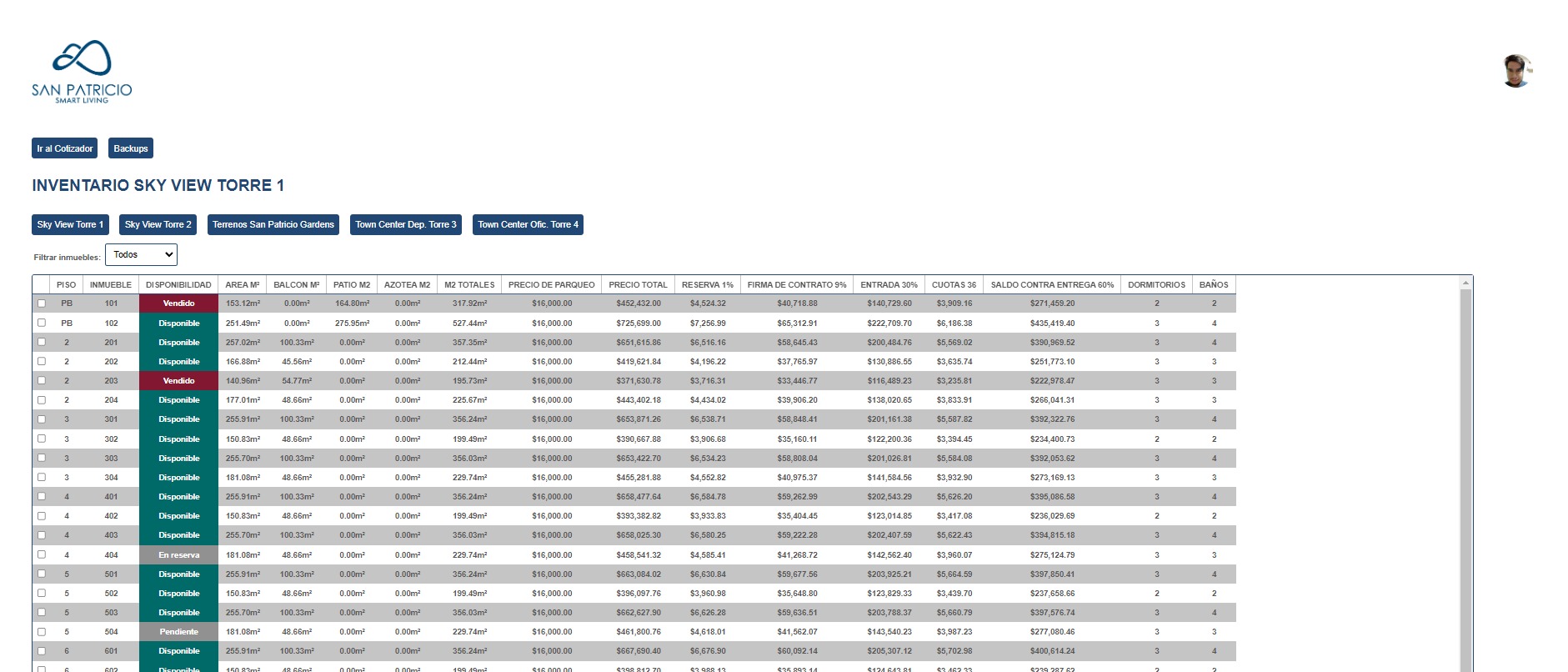Click the ENTRADA 30% column header

coord(889,284)
